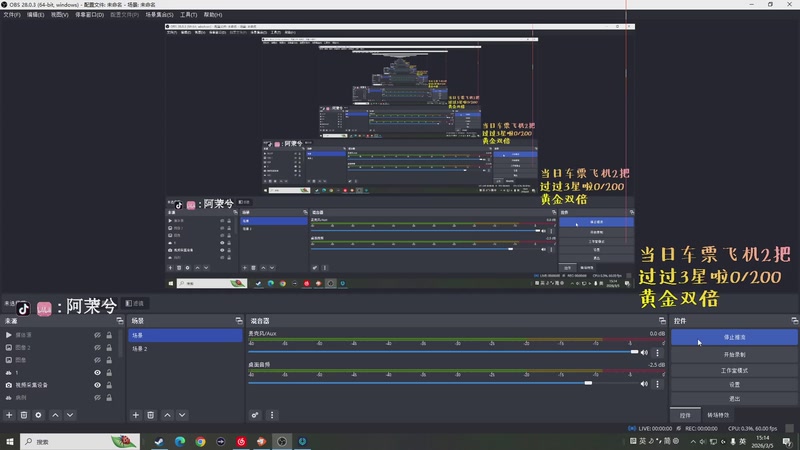Open the 桌面音频 channel three-dot options
Image resolution: width=800 pixels, height=450 pixels.
(657, 384)
